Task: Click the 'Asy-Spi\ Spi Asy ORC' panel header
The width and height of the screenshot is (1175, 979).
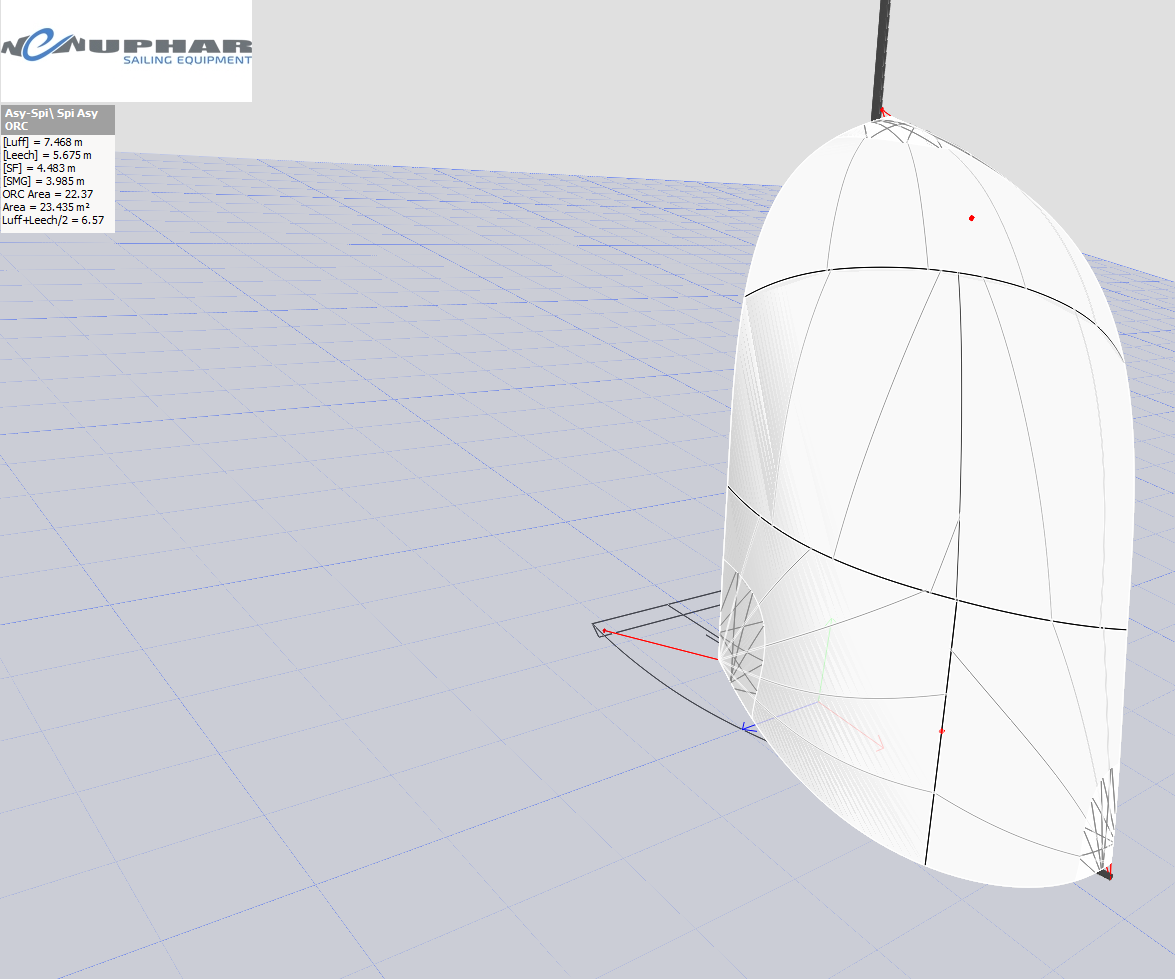Action: tap(57, 120)
